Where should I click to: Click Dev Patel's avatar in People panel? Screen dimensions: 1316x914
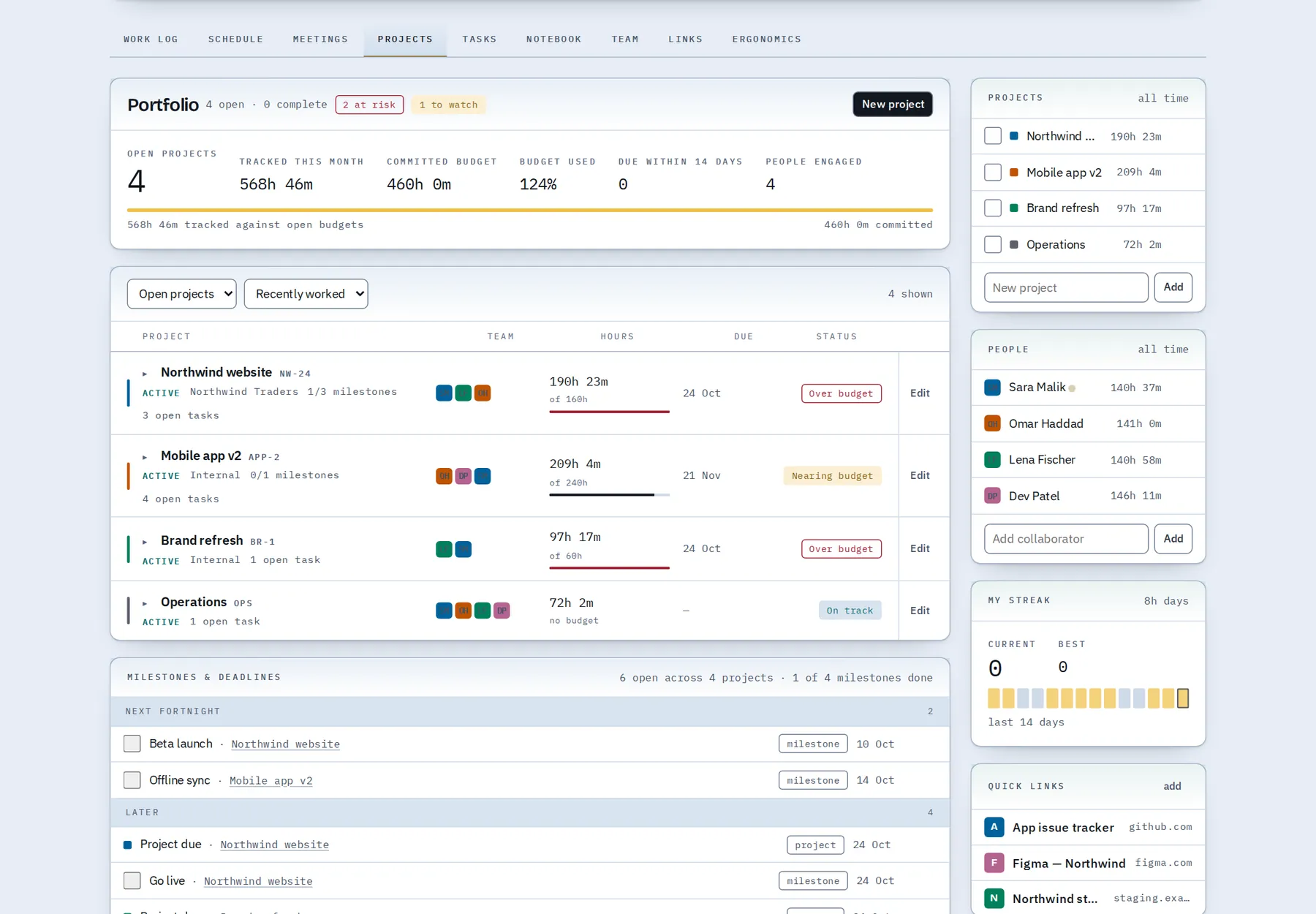992,496
